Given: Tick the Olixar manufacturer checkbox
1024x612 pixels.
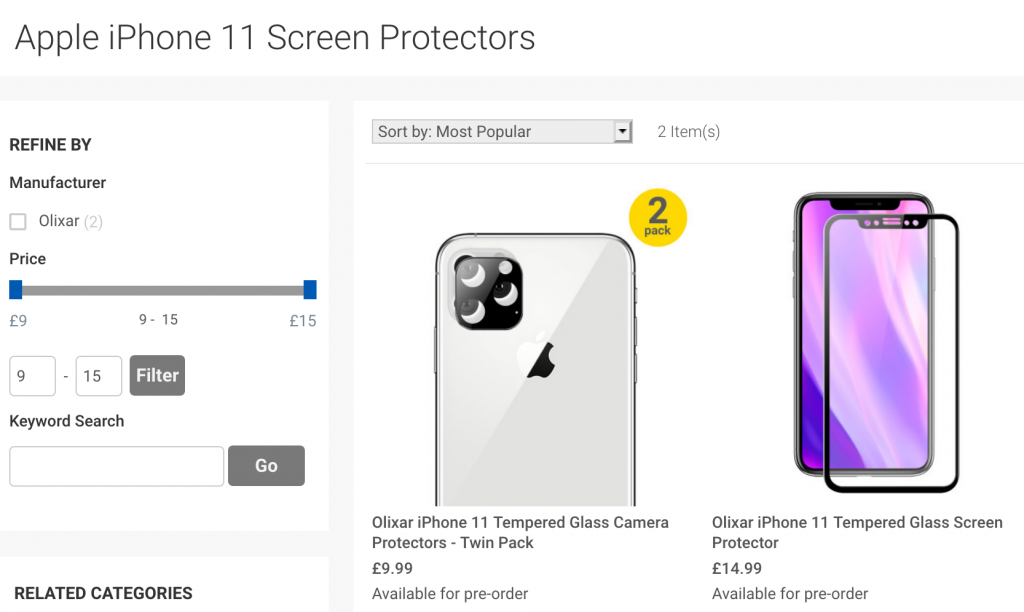Looking at the screenshot, I should pyautogui.click(x=18, y=221).
